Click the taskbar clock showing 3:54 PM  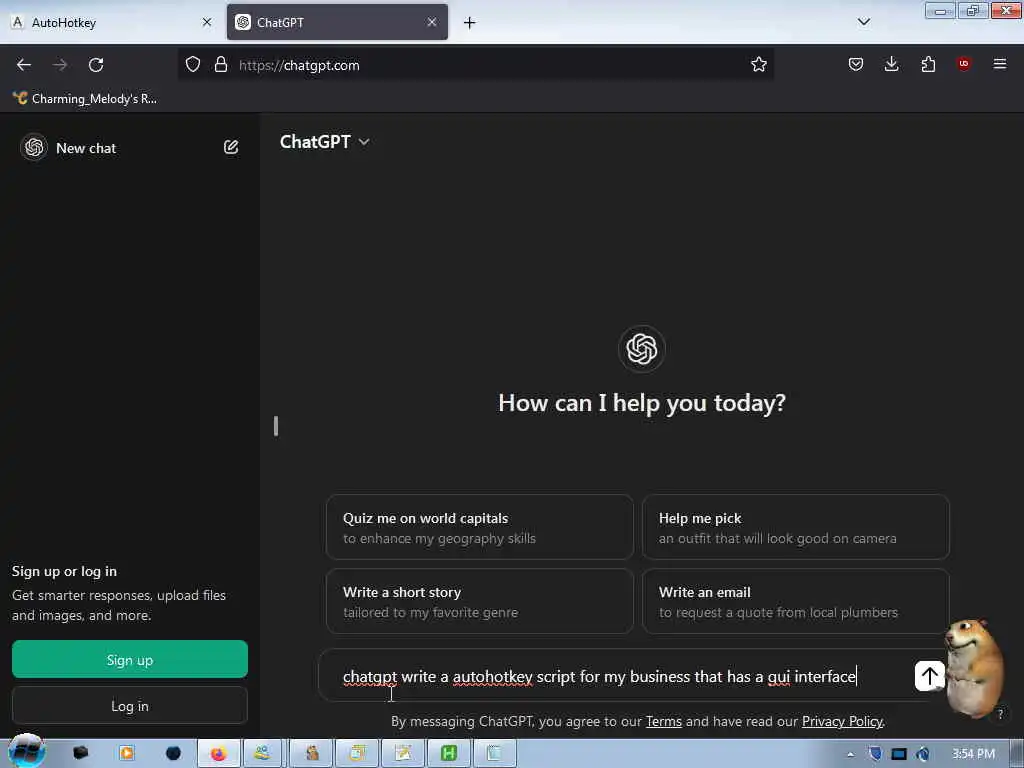pos(973,754)
